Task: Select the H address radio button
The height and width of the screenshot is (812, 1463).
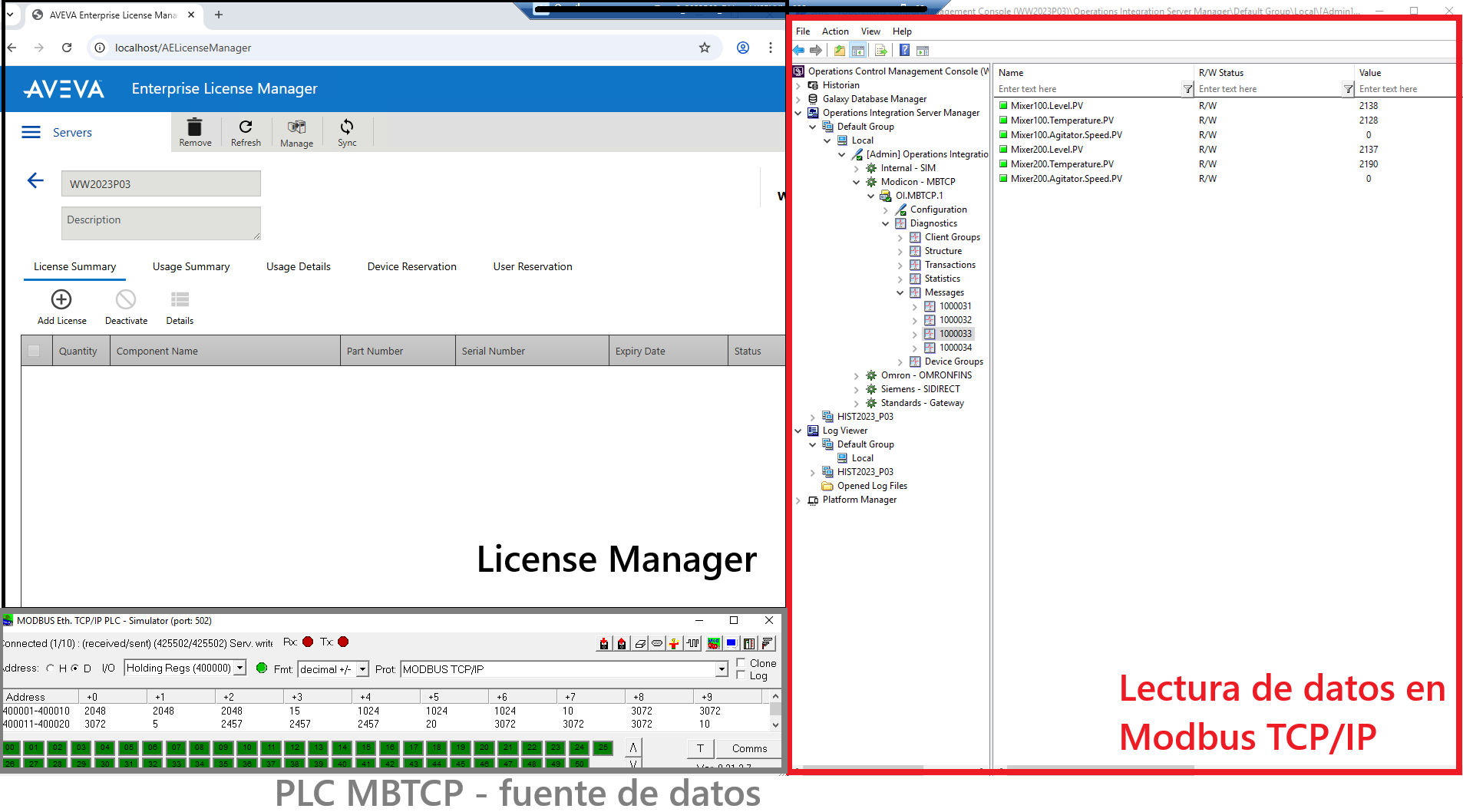Action: [51, 668]
